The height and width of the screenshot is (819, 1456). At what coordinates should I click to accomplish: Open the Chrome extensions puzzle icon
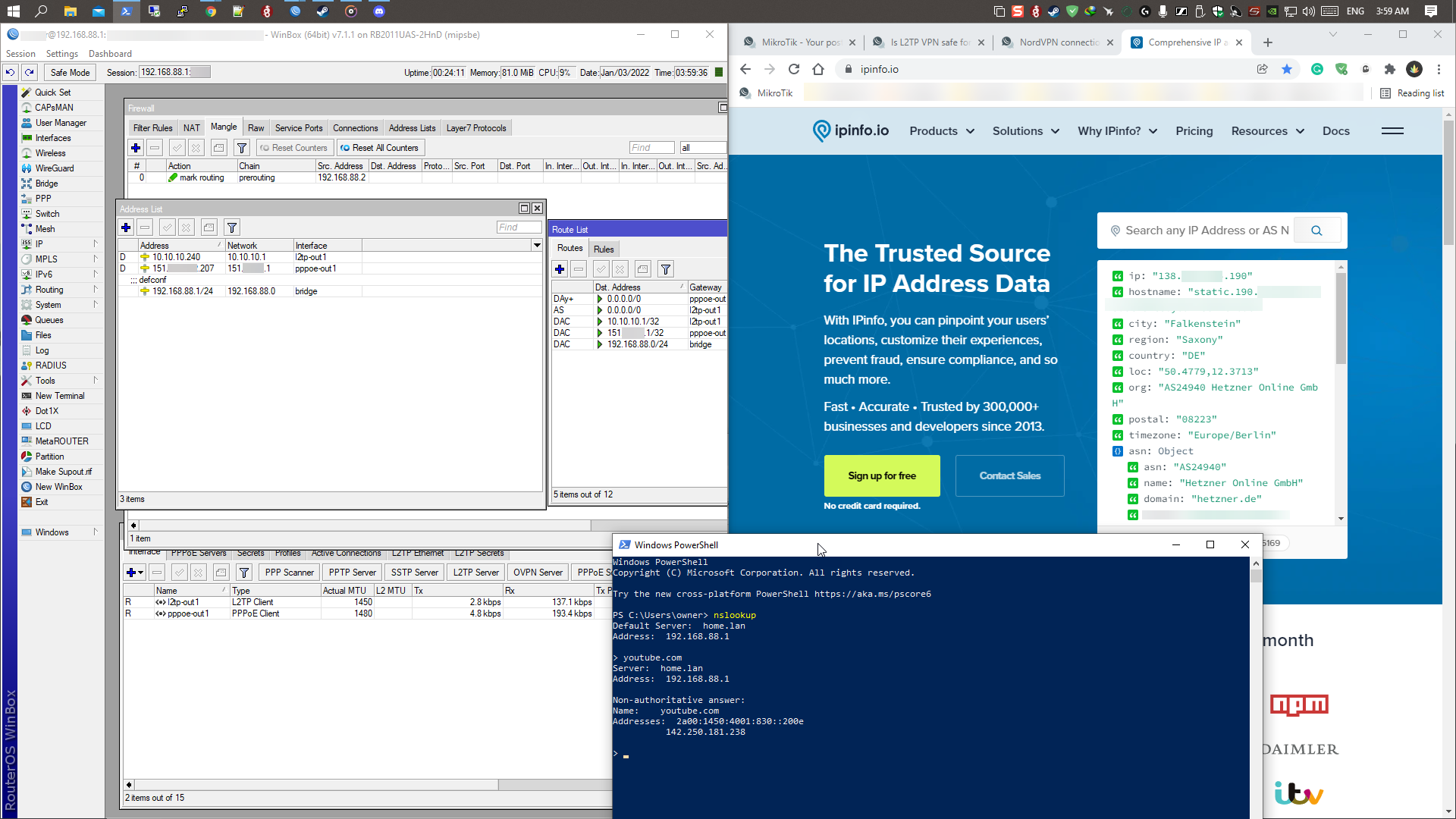1390,69
